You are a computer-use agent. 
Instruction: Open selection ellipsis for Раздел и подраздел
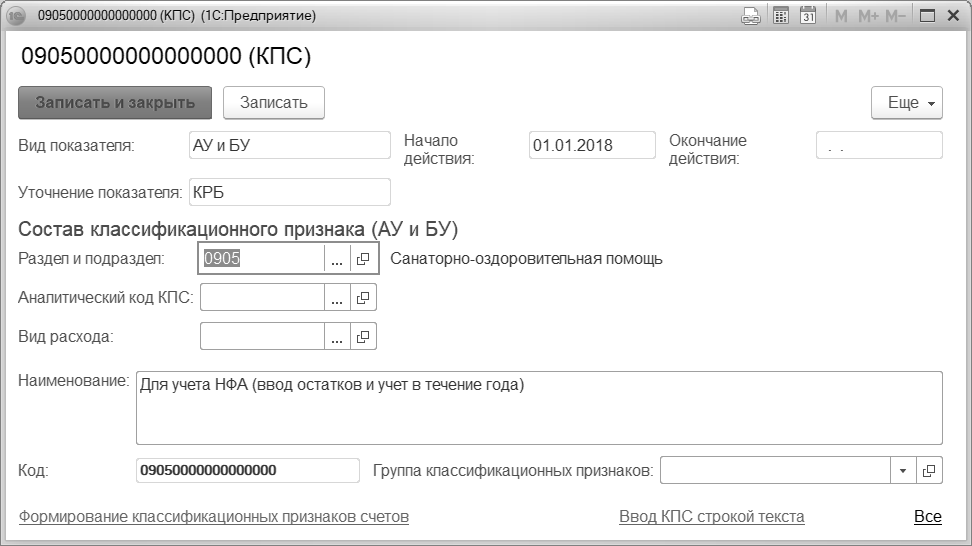337,258
